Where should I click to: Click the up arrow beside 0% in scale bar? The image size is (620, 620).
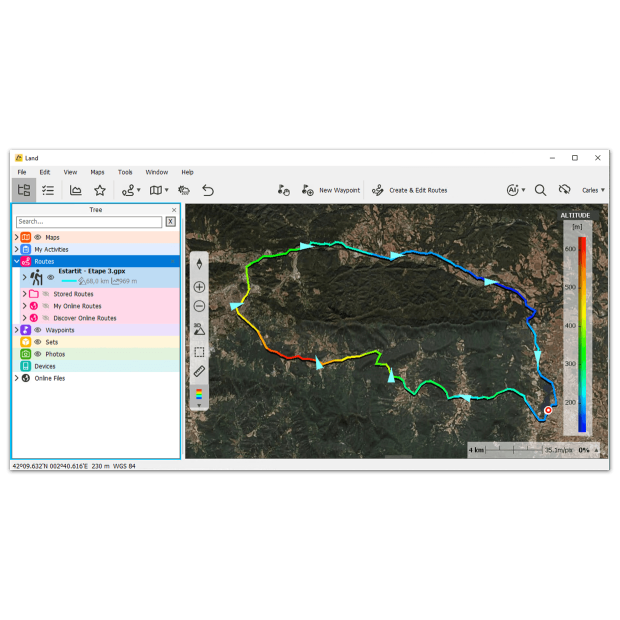pyautogui.click(x=596, y=450)
